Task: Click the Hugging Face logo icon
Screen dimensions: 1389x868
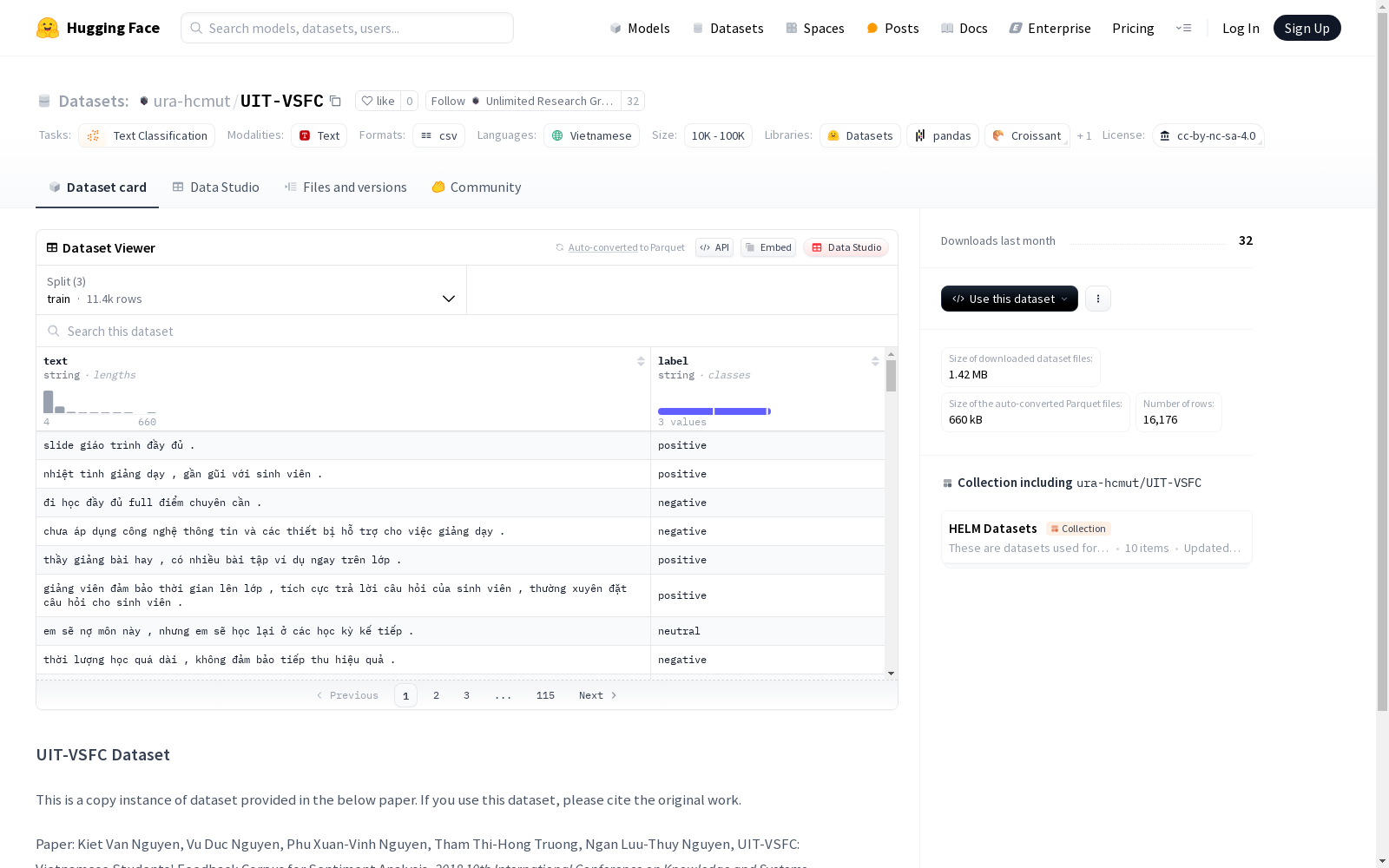Action: (x=48, y=28)
